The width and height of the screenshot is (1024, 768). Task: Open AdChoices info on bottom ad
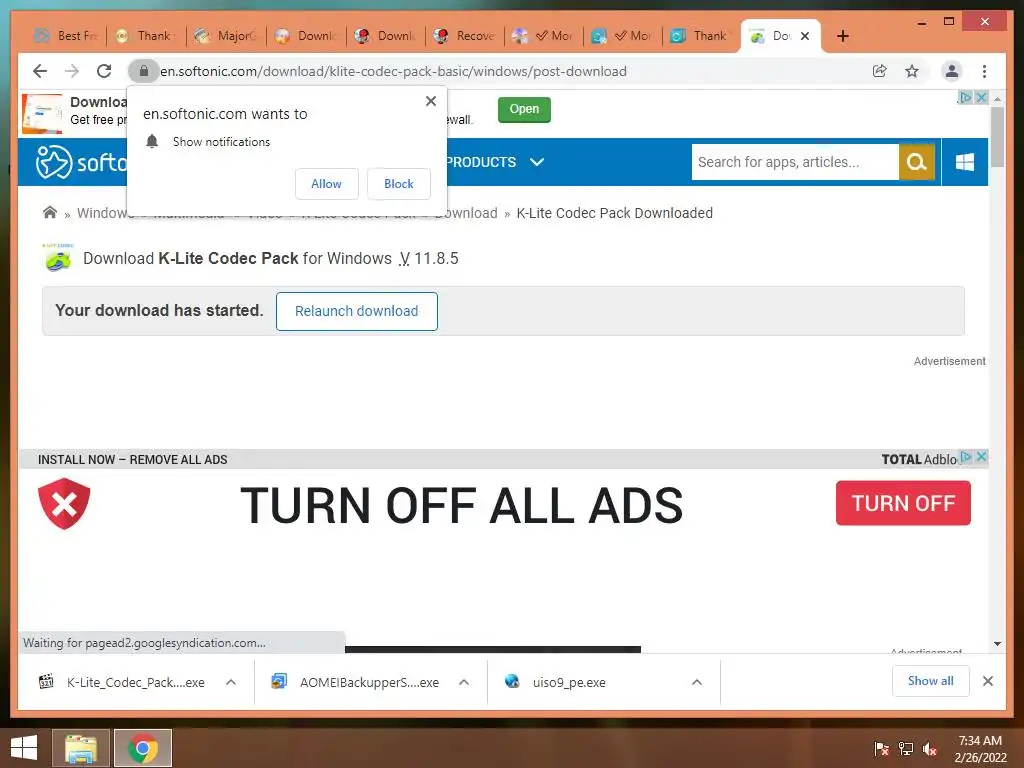point(967,456)
